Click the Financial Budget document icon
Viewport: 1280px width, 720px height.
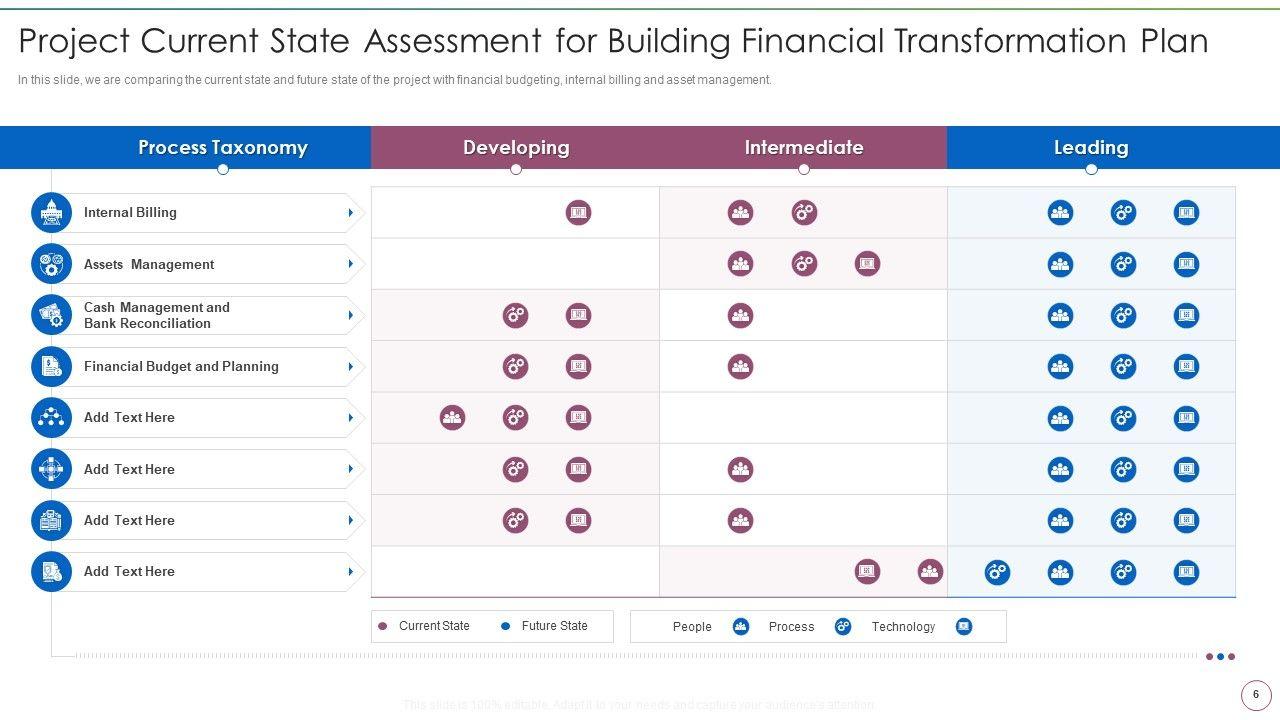[51, 367]
